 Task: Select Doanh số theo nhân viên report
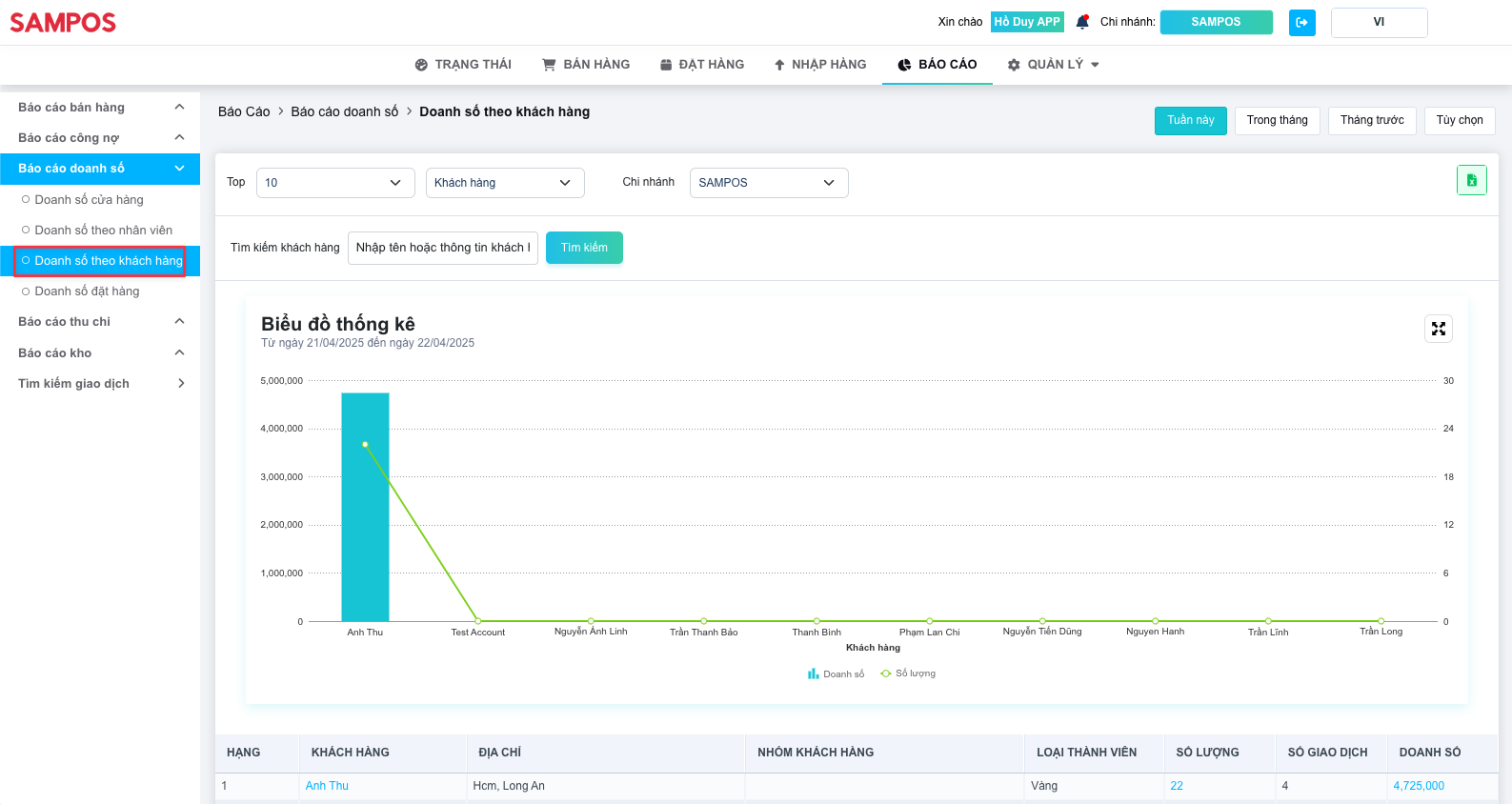[104, 231]
